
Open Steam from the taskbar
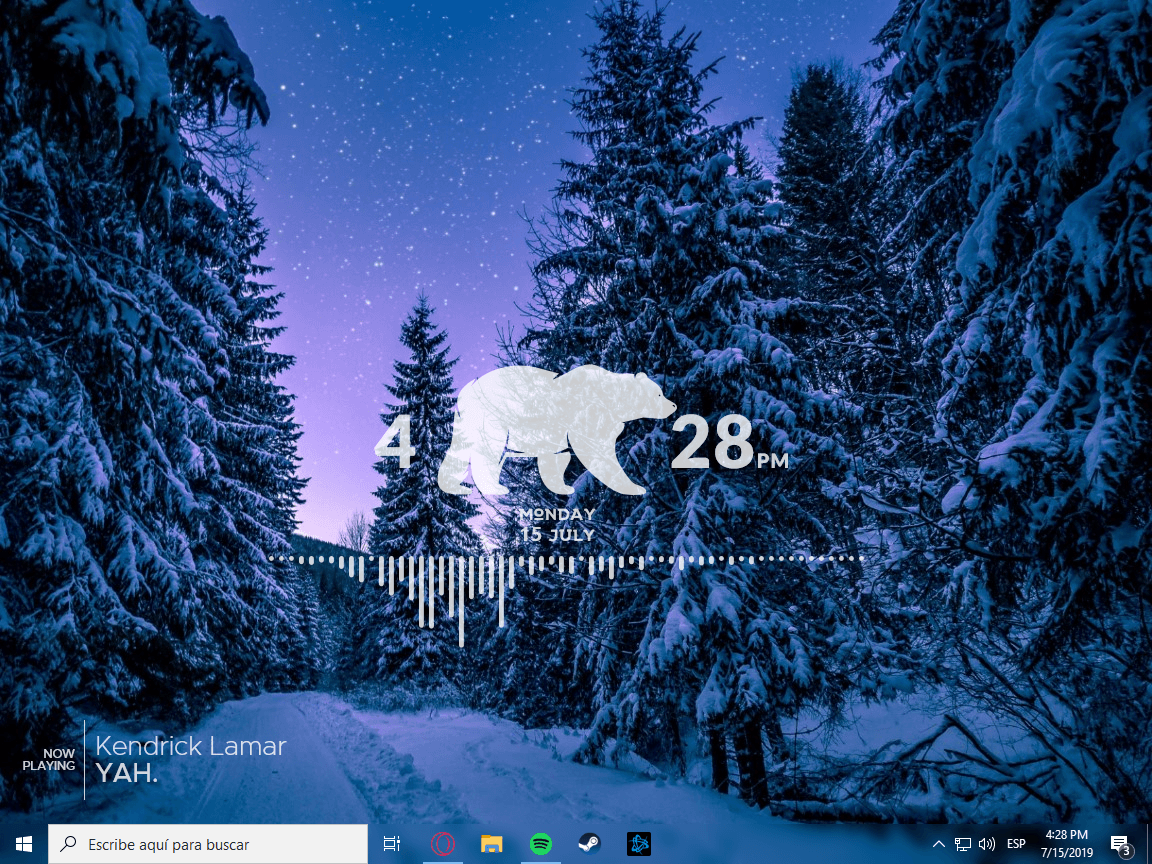click(x=589, y=844)
